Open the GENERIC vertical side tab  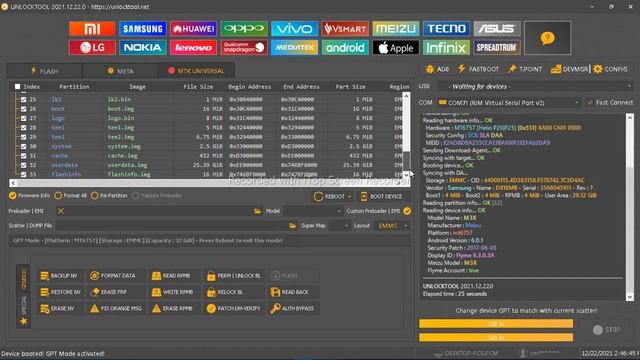[x=23, y=278]
